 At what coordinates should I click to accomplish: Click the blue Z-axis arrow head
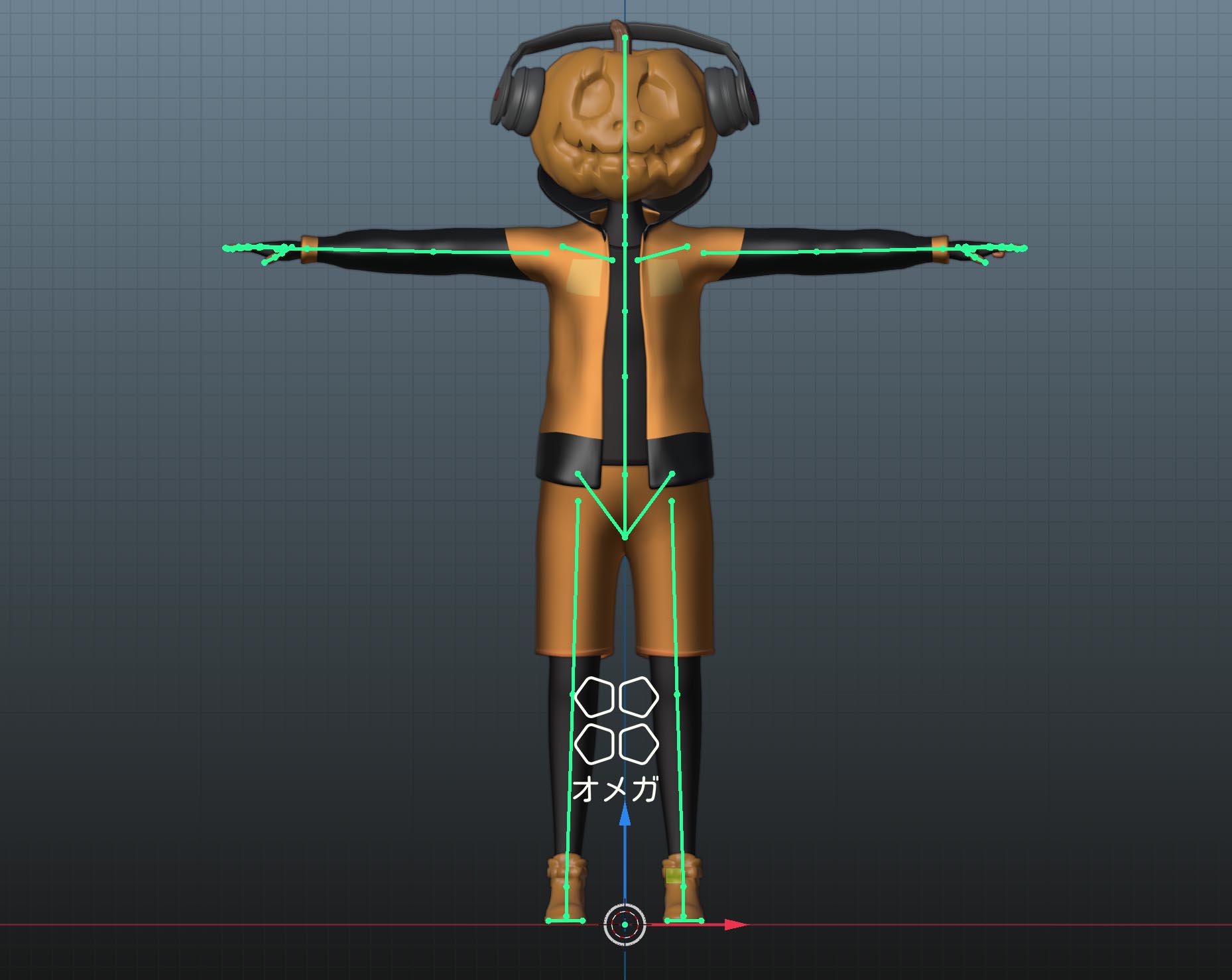pos(625,815)
